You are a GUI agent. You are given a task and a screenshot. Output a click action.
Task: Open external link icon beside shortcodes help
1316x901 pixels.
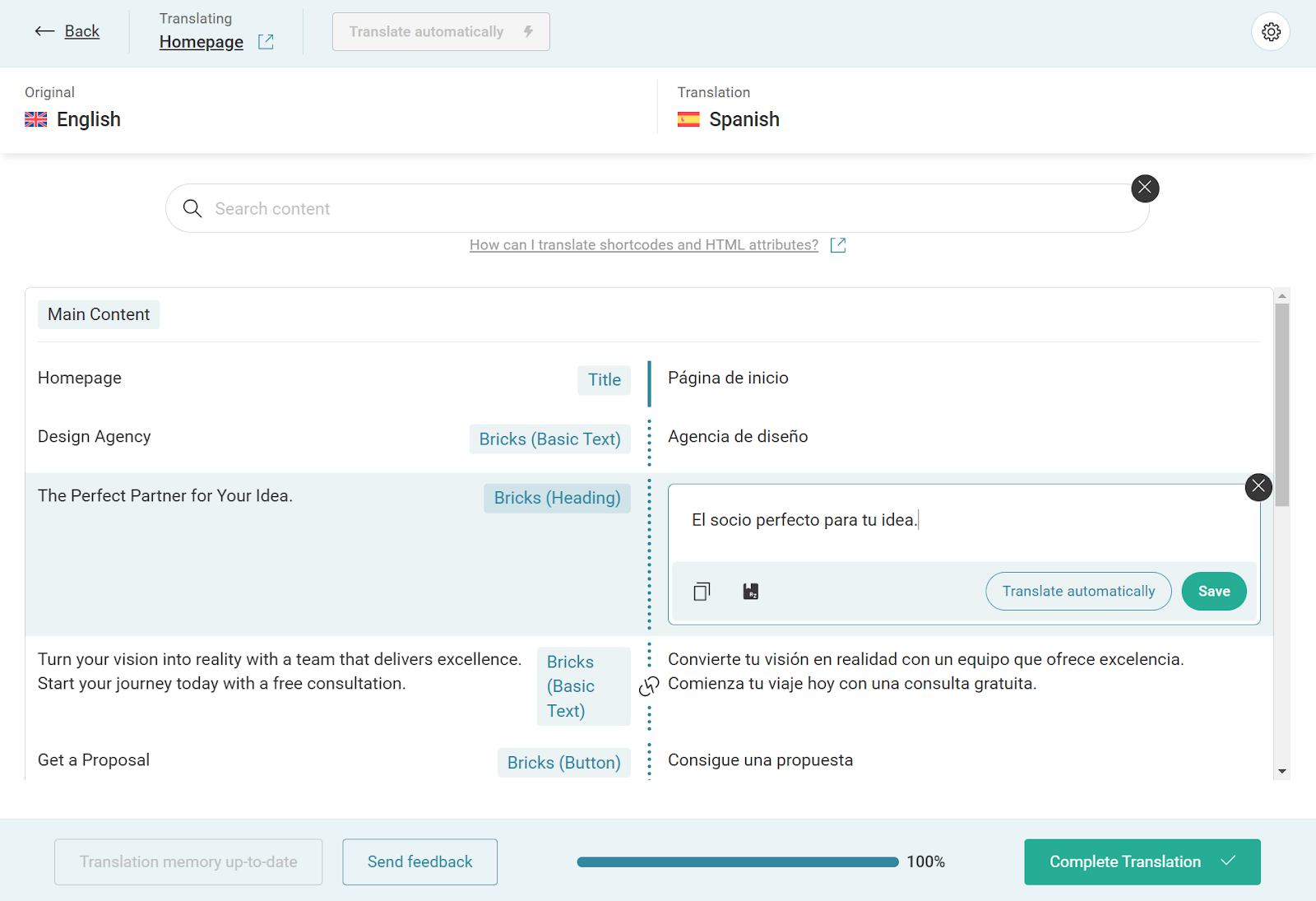[x=838, y=245]
